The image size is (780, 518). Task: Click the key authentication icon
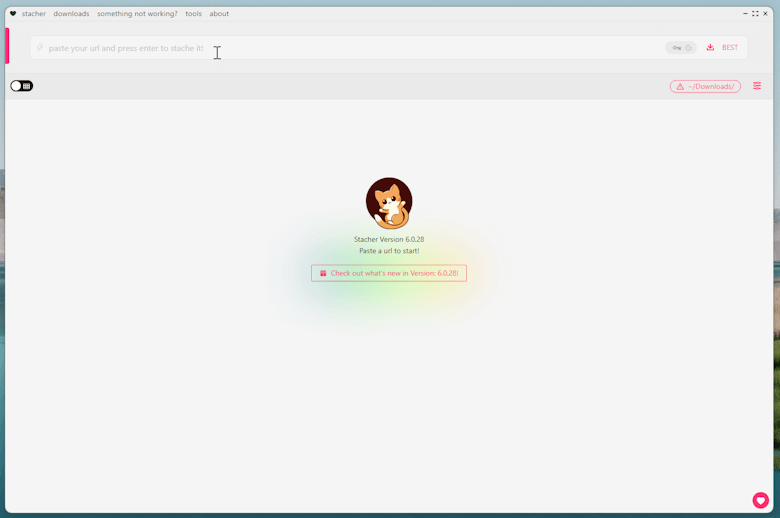click(677, 48)
